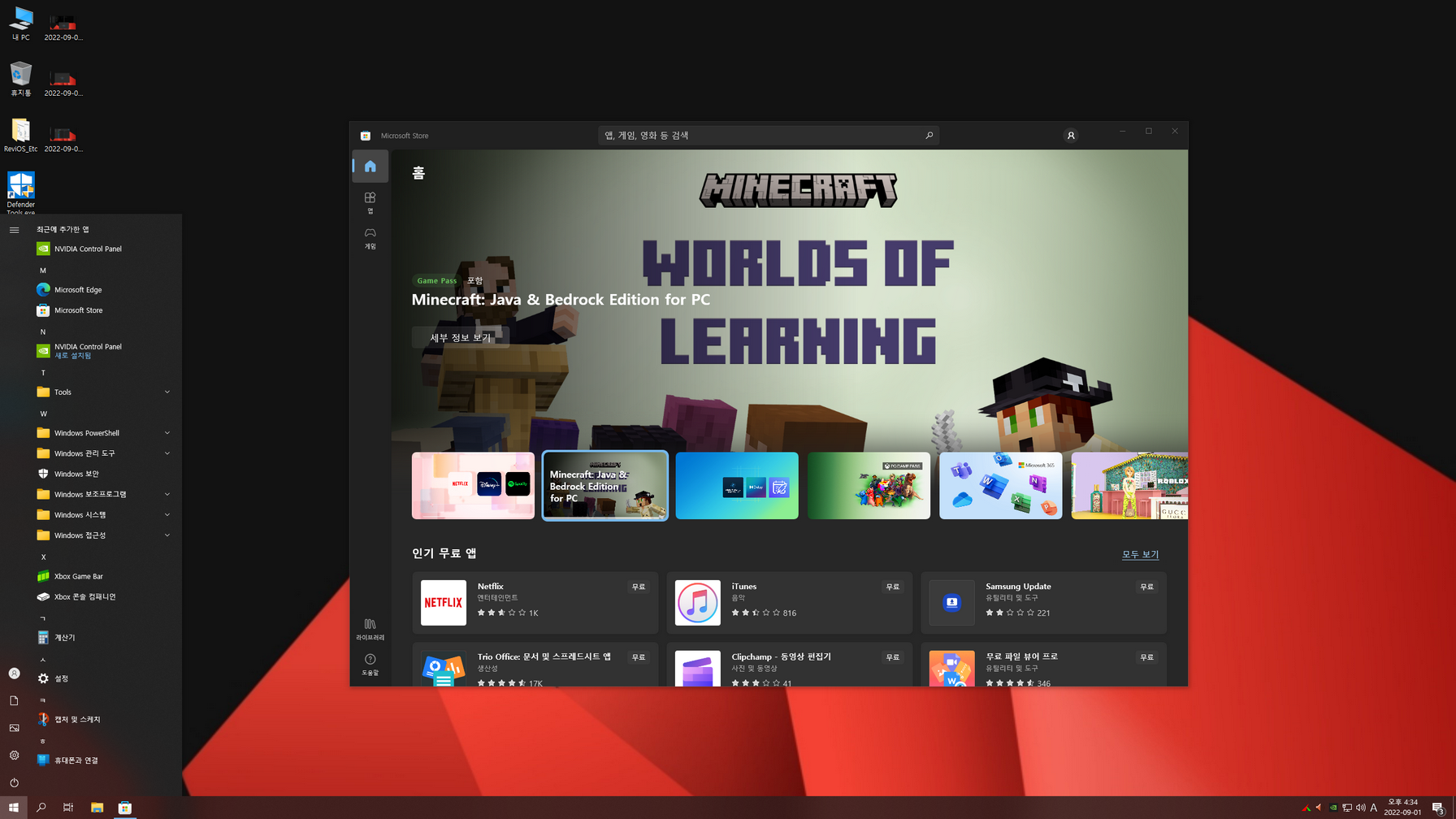The width and height of the screenshot is (1456, 819).
Task: Open the Start menu Documents rail icon
Action: [x=14, y=700]
